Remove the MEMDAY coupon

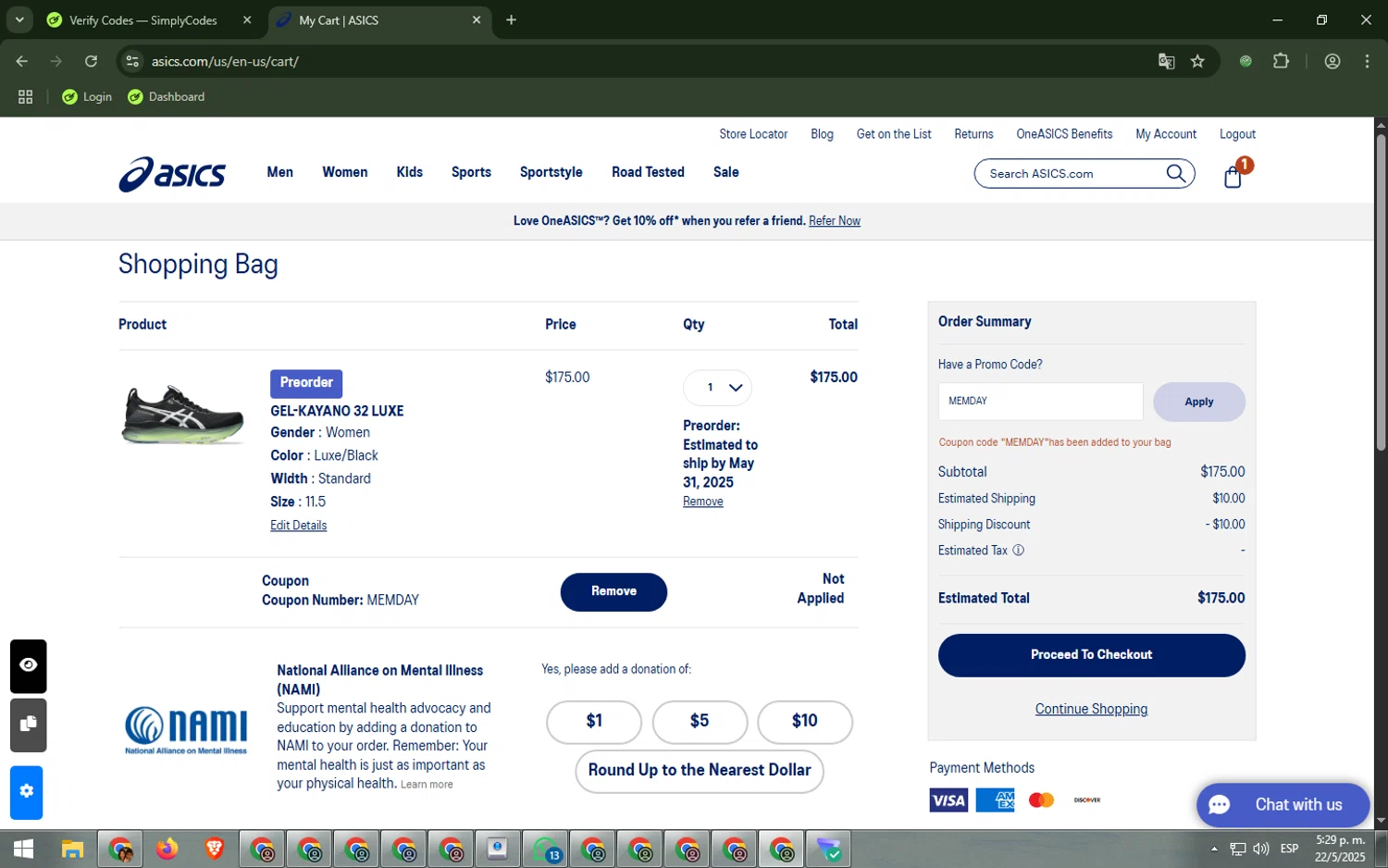pos(613,591)
